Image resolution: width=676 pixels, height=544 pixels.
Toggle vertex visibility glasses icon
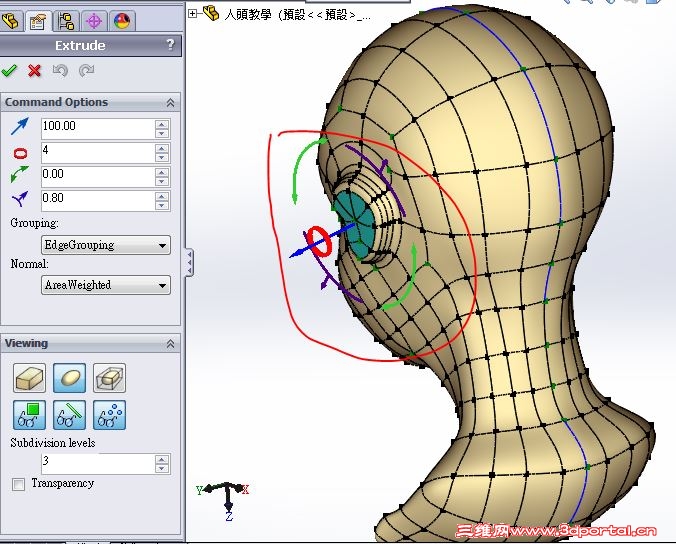[110, 415]
